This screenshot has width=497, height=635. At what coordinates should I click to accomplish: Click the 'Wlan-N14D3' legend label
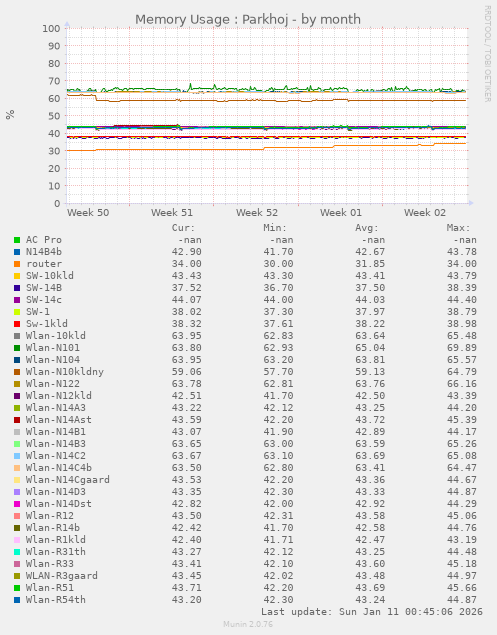[56, 492]
